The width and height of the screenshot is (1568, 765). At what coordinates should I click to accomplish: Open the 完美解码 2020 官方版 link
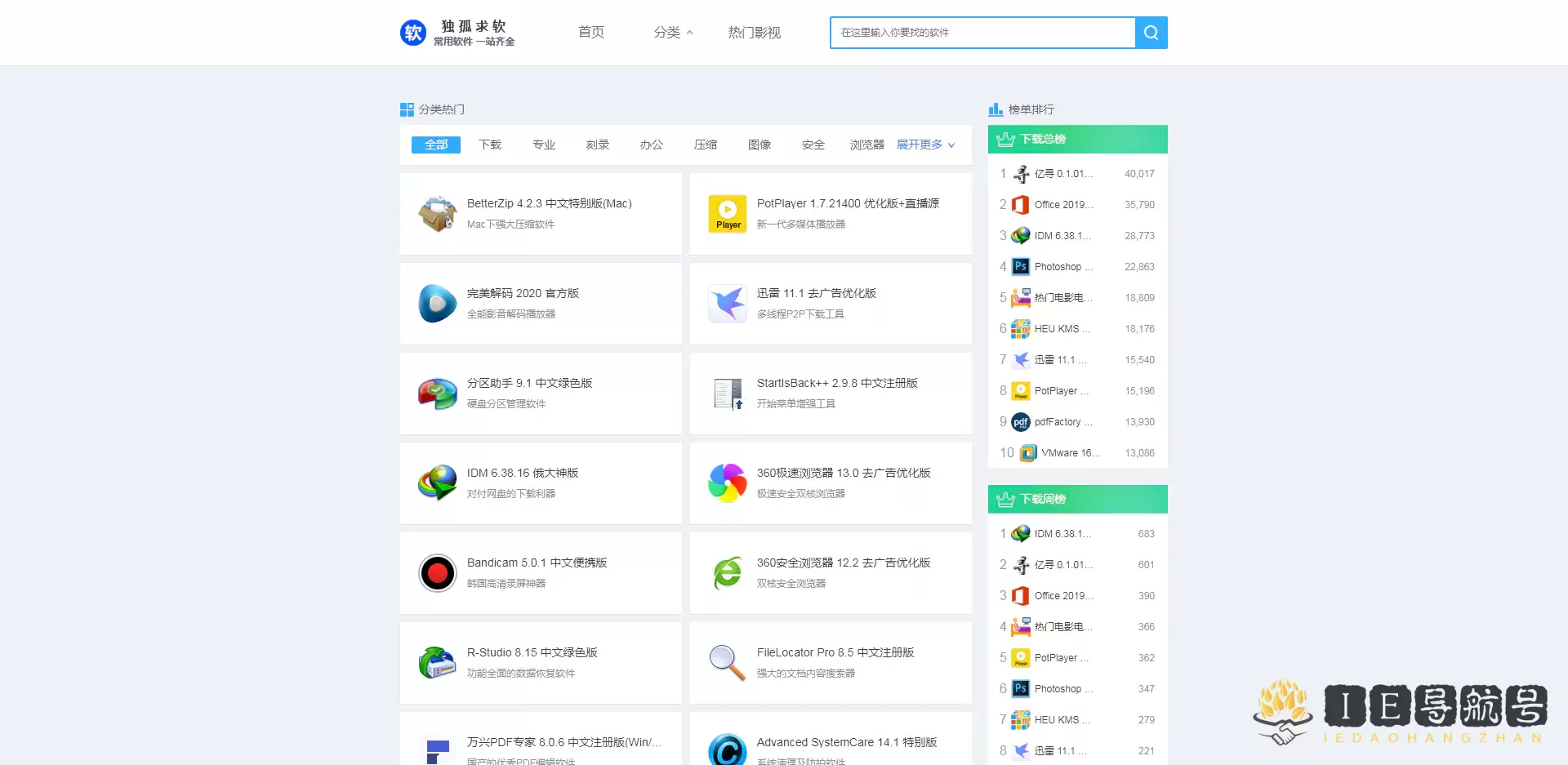point(523,293)
